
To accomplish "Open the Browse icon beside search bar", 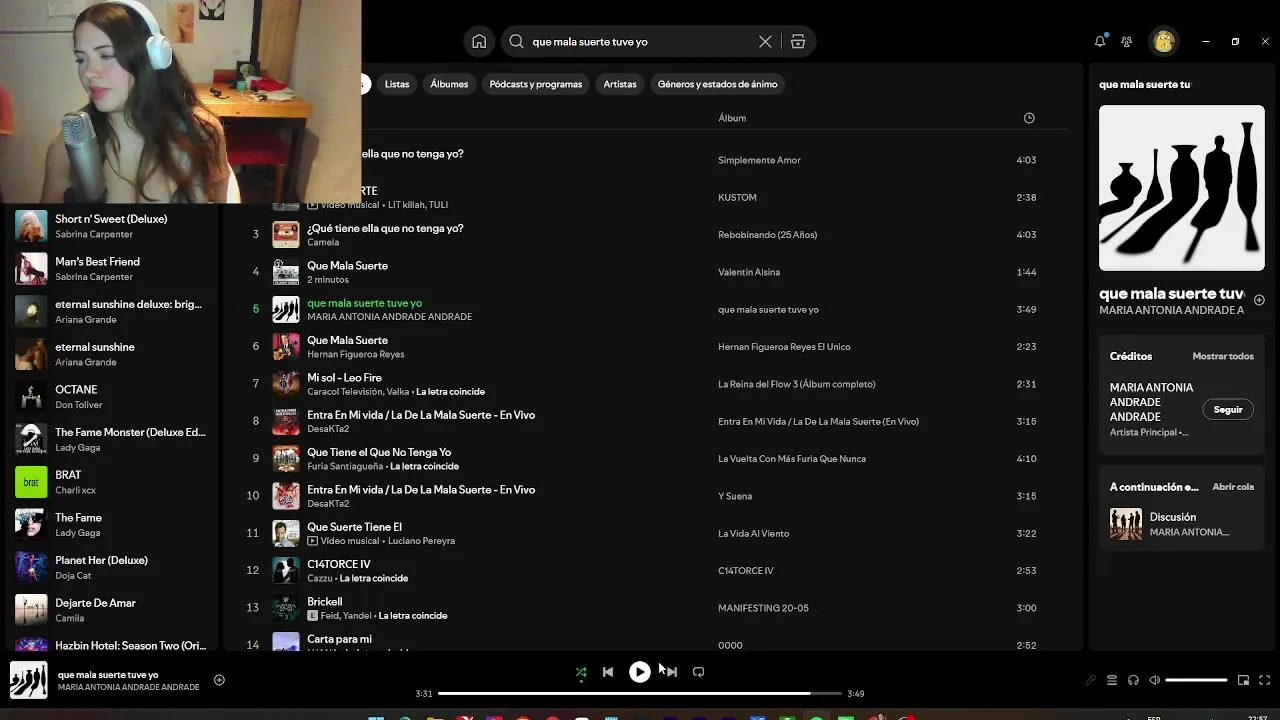I will (798, 41).
